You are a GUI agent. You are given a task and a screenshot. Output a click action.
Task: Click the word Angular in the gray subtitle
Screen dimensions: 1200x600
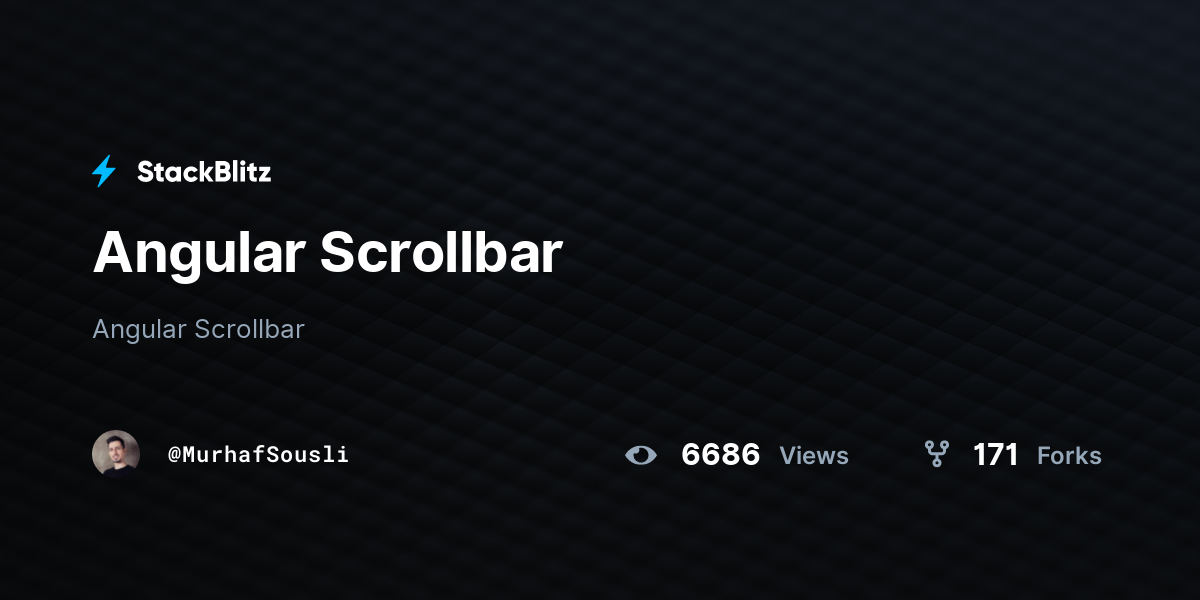coord(139,331)
